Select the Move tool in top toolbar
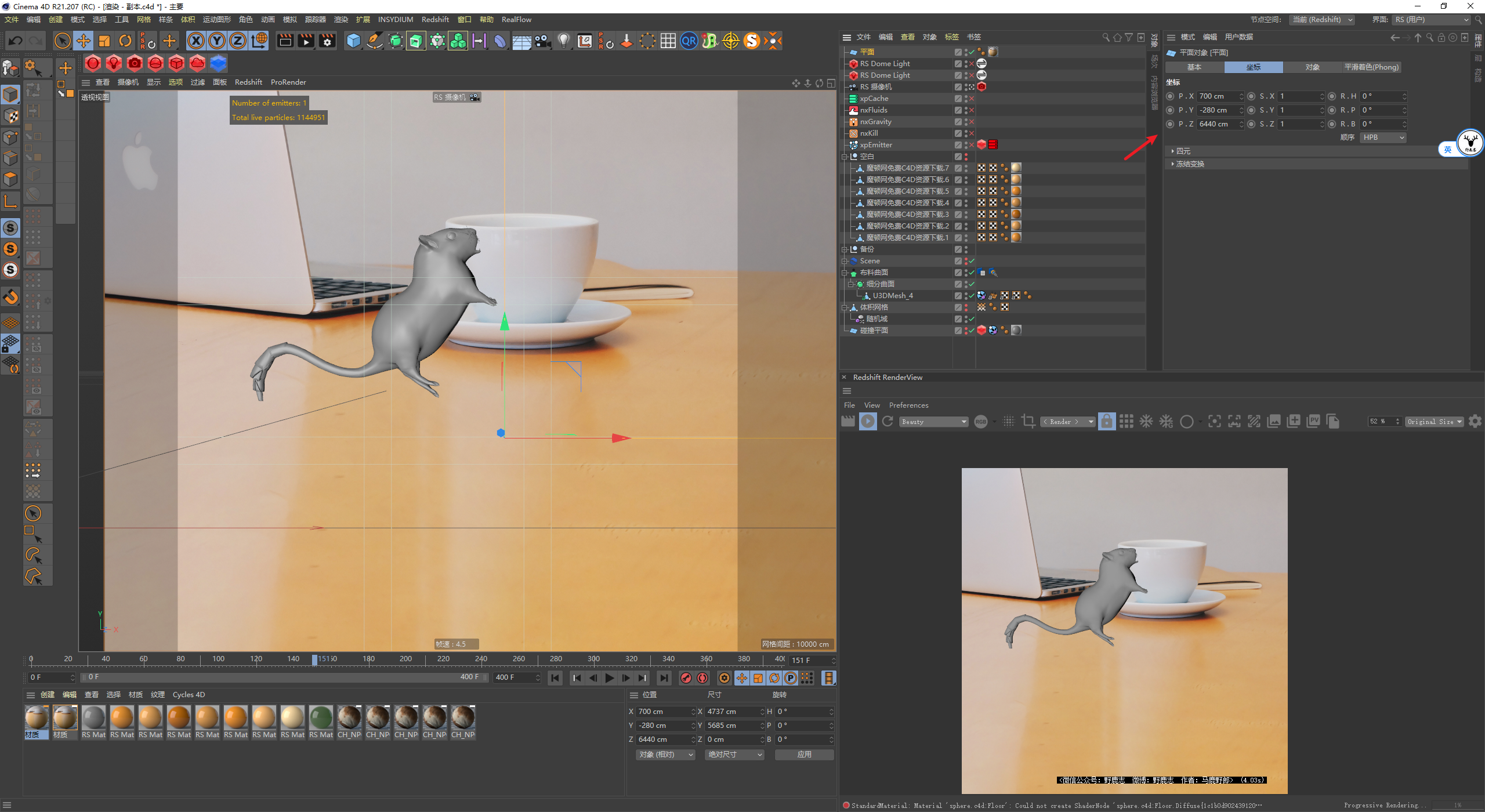Image resolution: width=1485 pixels, height=812 pixels. pyautogui.click(x=84, y=41)
